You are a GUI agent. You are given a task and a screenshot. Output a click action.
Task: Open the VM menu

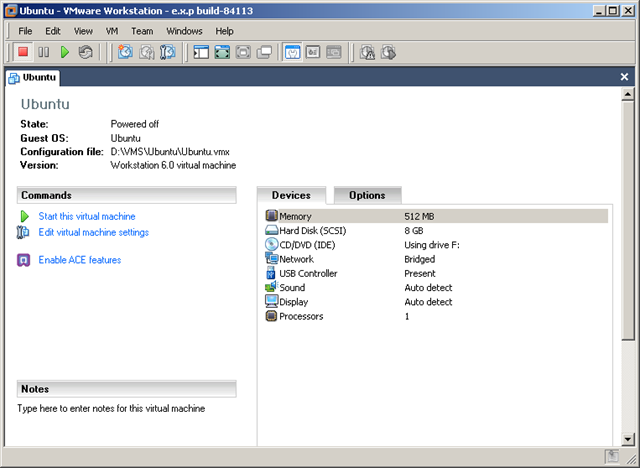(112, 31)
